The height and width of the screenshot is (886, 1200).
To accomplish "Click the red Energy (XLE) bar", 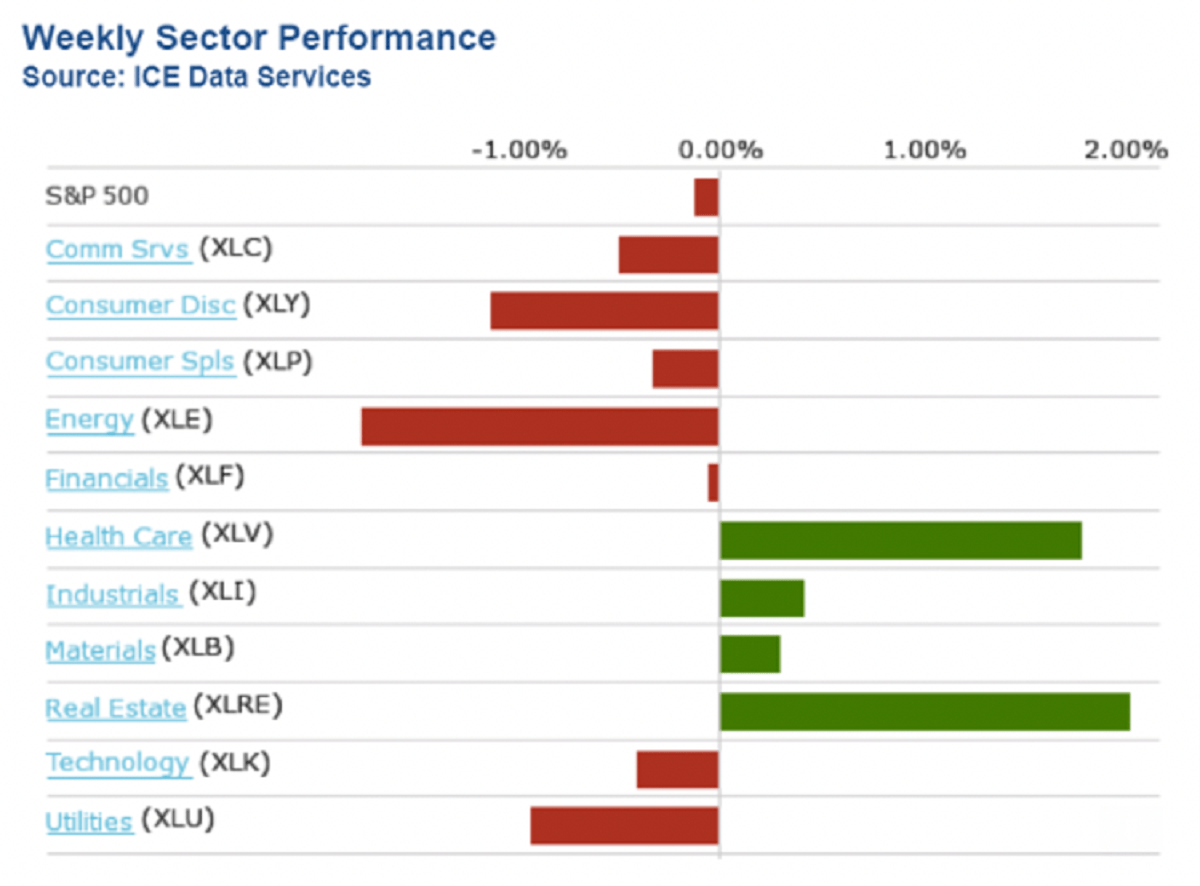I will [539, 426].
